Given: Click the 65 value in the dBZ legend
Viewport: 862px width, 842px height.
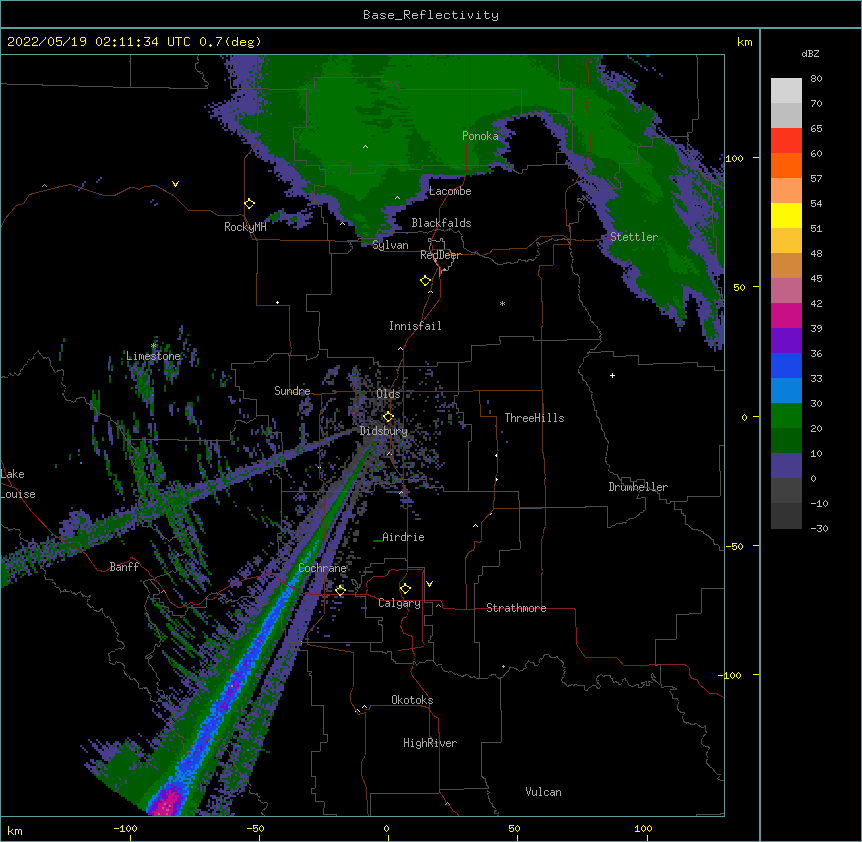Looking at the screenshot, I should tap(816, 129).
